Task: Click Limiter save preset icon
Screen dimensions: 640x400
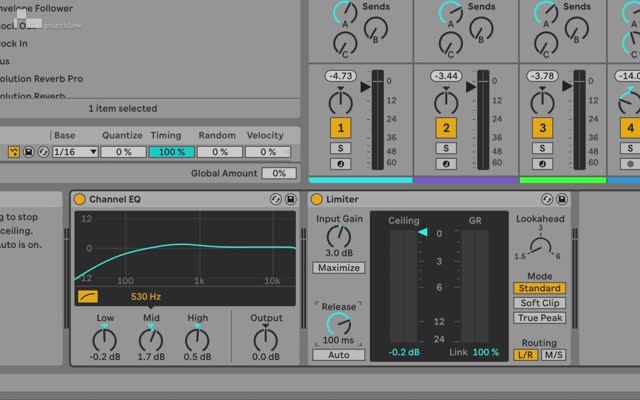Action: pyautogui.click(x=562, y=199)
